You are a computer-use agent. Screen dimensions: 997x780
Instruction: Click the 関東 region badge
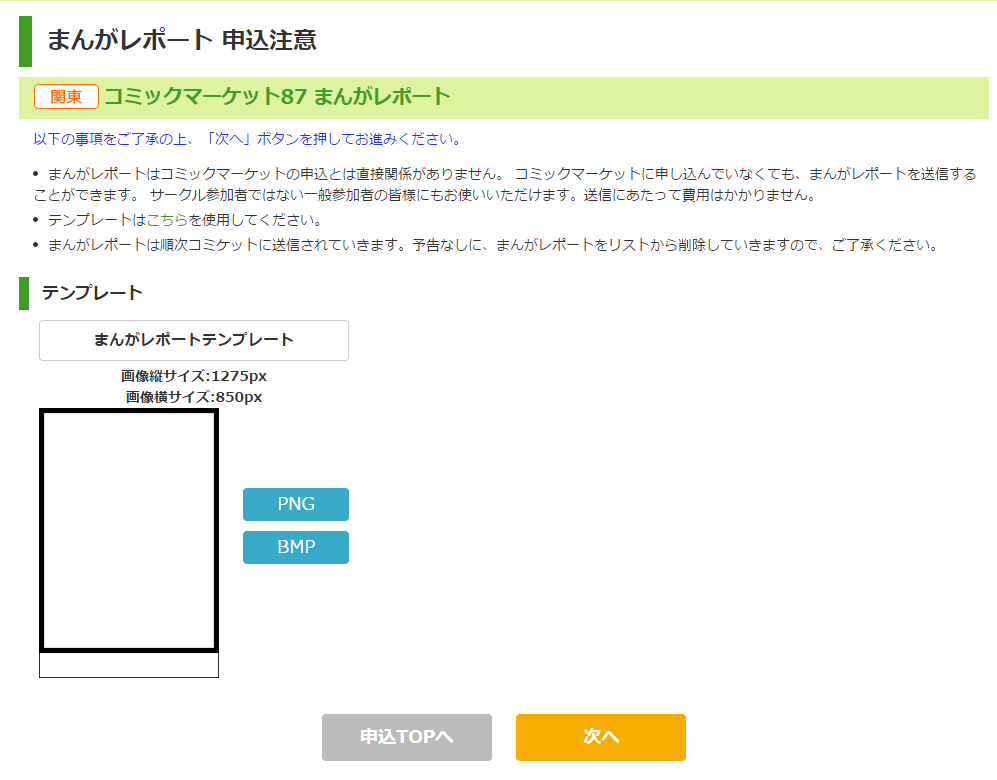[x=66, y=97]
